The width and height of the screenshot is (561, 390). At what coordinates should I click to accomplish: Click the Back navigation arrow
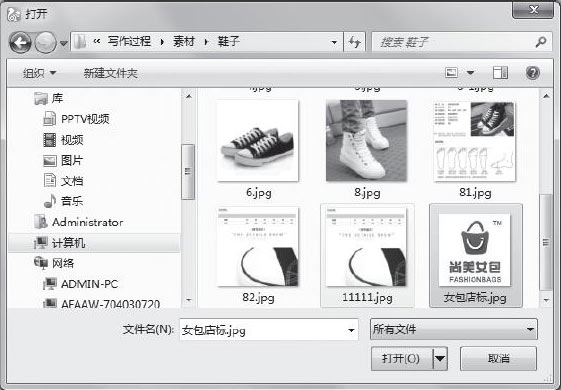point(20,43)
